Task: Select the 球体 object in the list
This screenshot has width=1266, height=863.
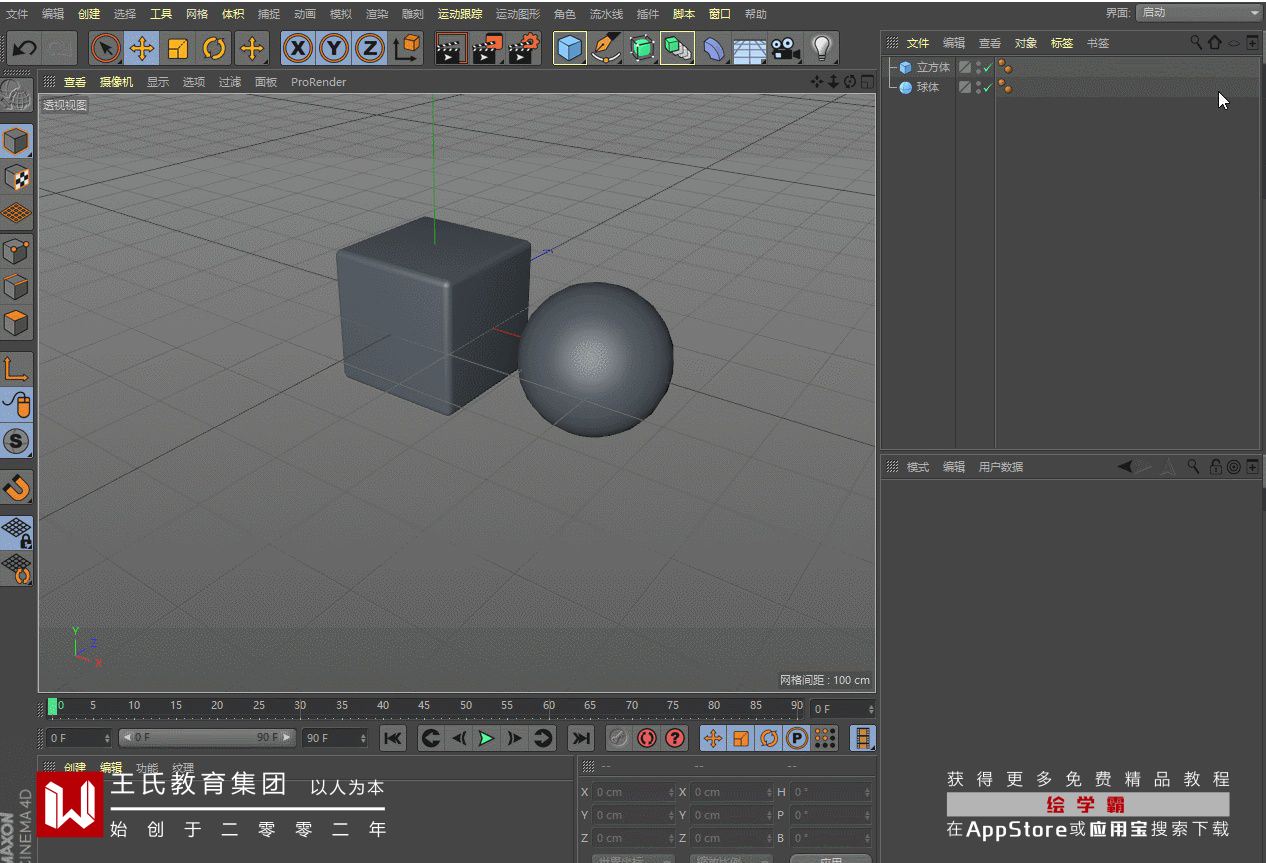Action: 927,88
